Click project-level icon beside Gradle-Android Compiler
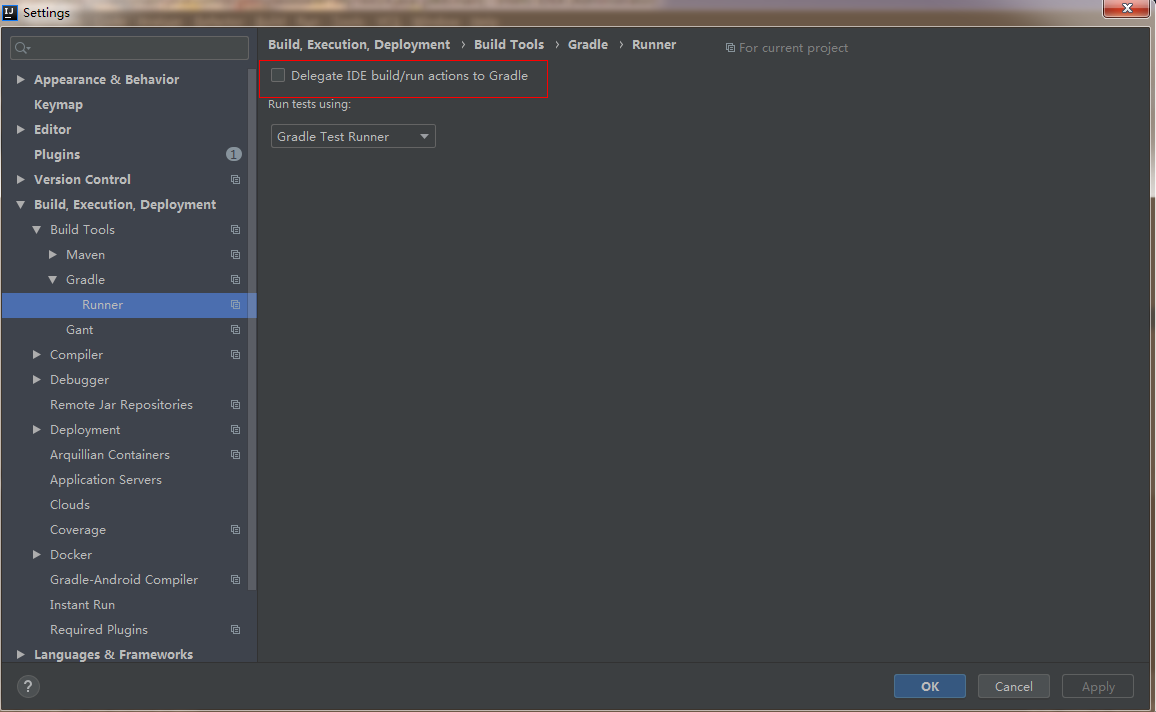 pos(235,581)
